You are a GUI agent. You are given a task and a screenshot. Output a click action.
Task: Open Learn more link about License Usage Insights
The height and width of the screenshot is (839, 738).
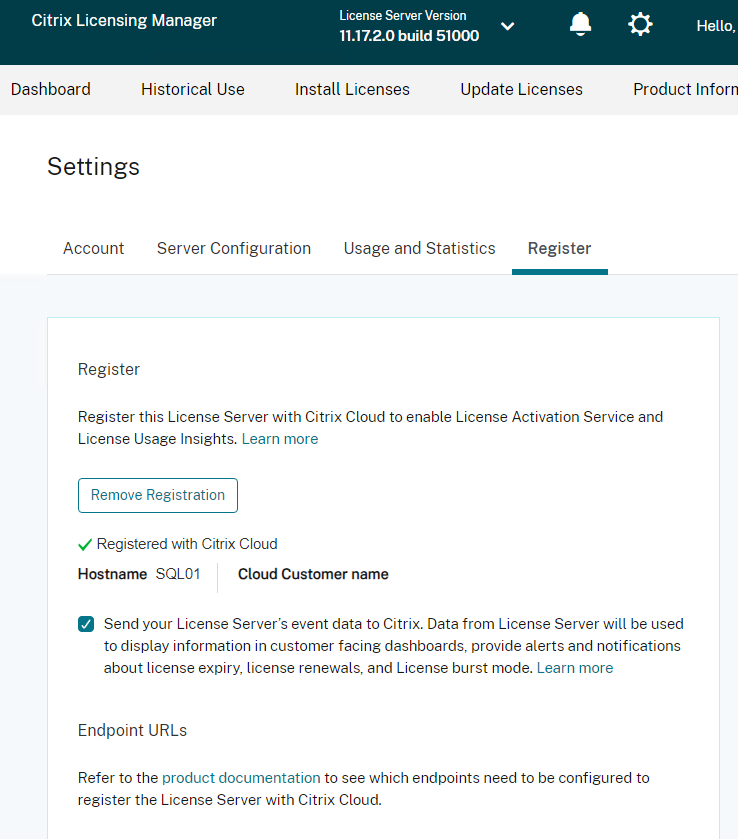[280, 439]
